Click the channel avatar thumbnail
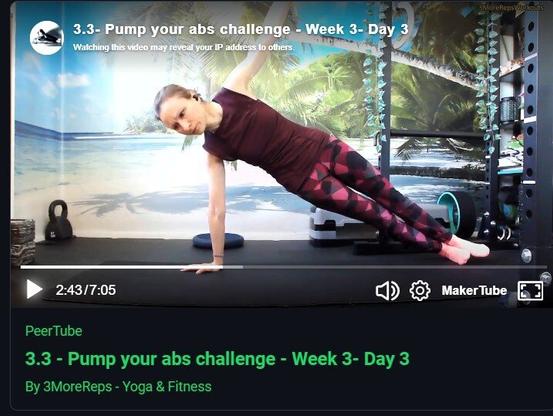This screenshot has width=553, height=416. tap(47, 38)
